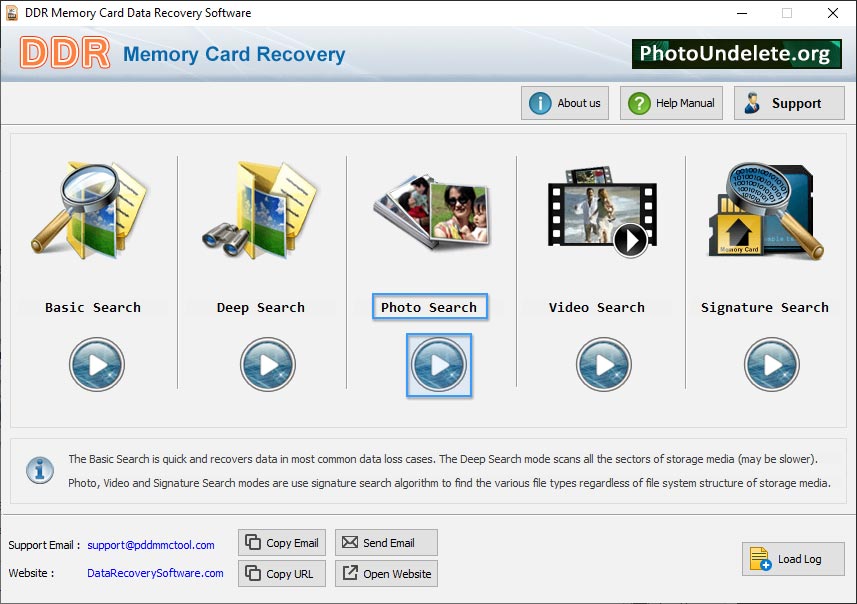This screenshot has height=604, width=857.
Task: Click the envelope icon on Send Email
Action: (x=350, y=542)
